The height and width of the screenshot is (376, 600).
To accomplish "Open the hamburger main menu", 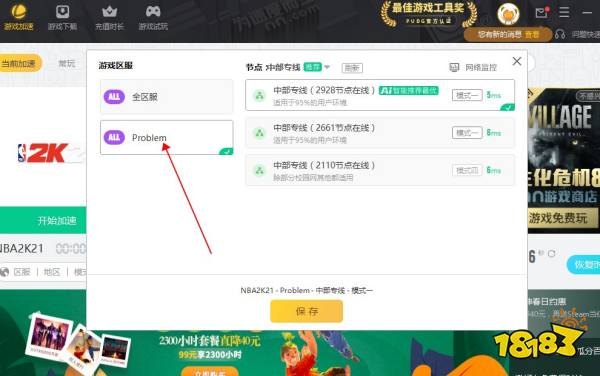I will (564, 12).
